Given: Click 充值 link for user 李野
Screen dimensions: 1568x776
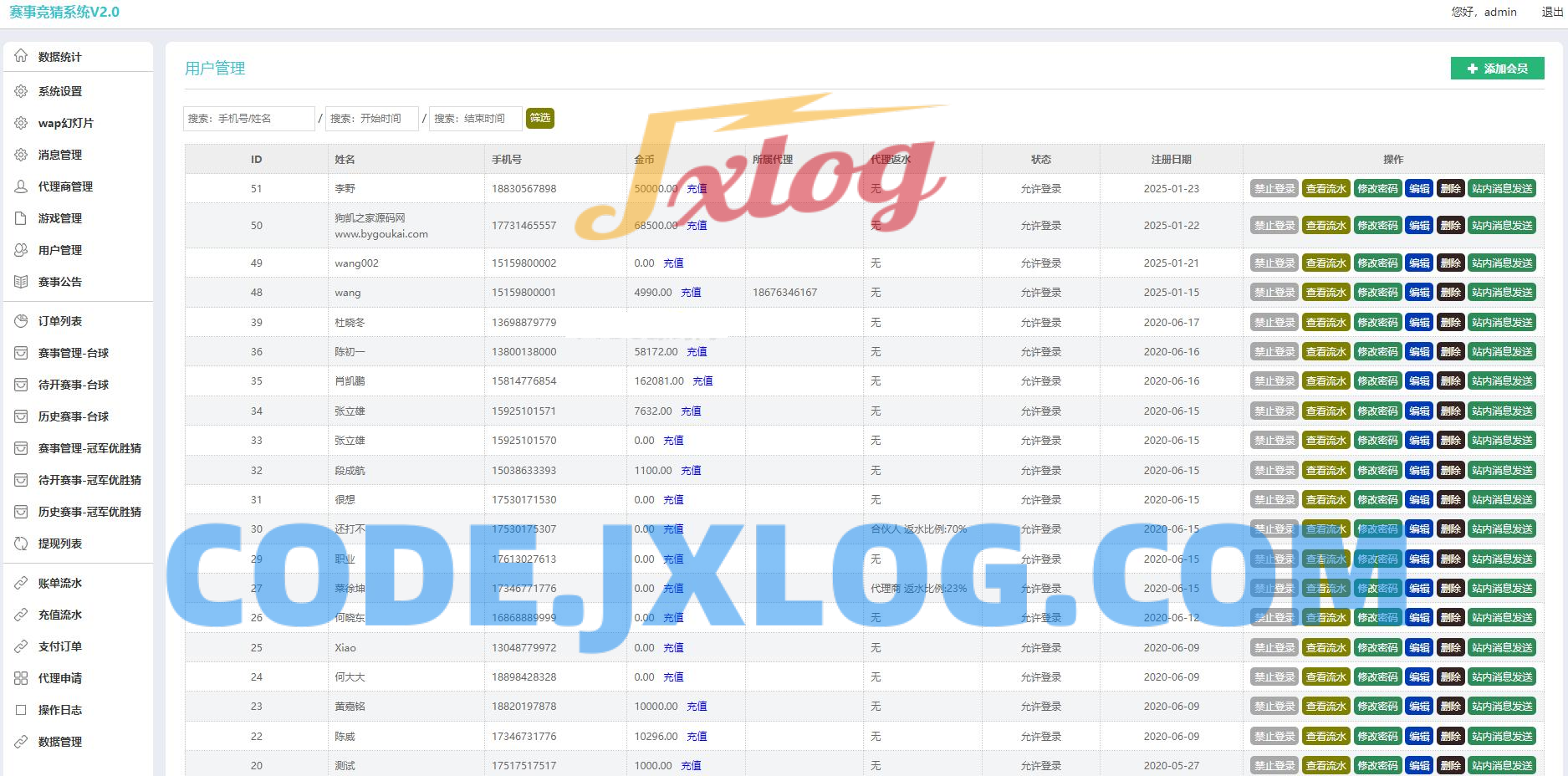Looking at the screenshot, I should pos(697,189).
